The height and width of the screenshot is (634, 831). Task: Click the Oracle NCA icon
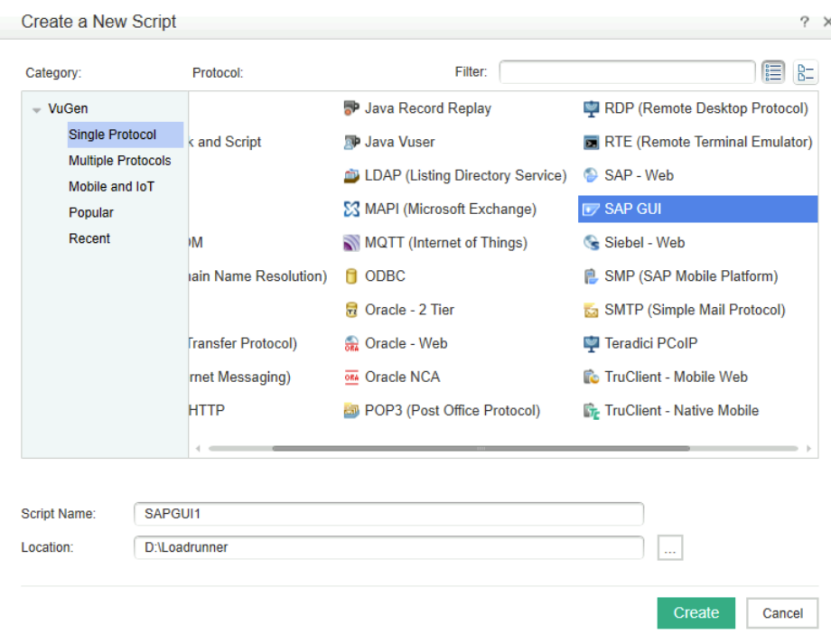(351, 377)
